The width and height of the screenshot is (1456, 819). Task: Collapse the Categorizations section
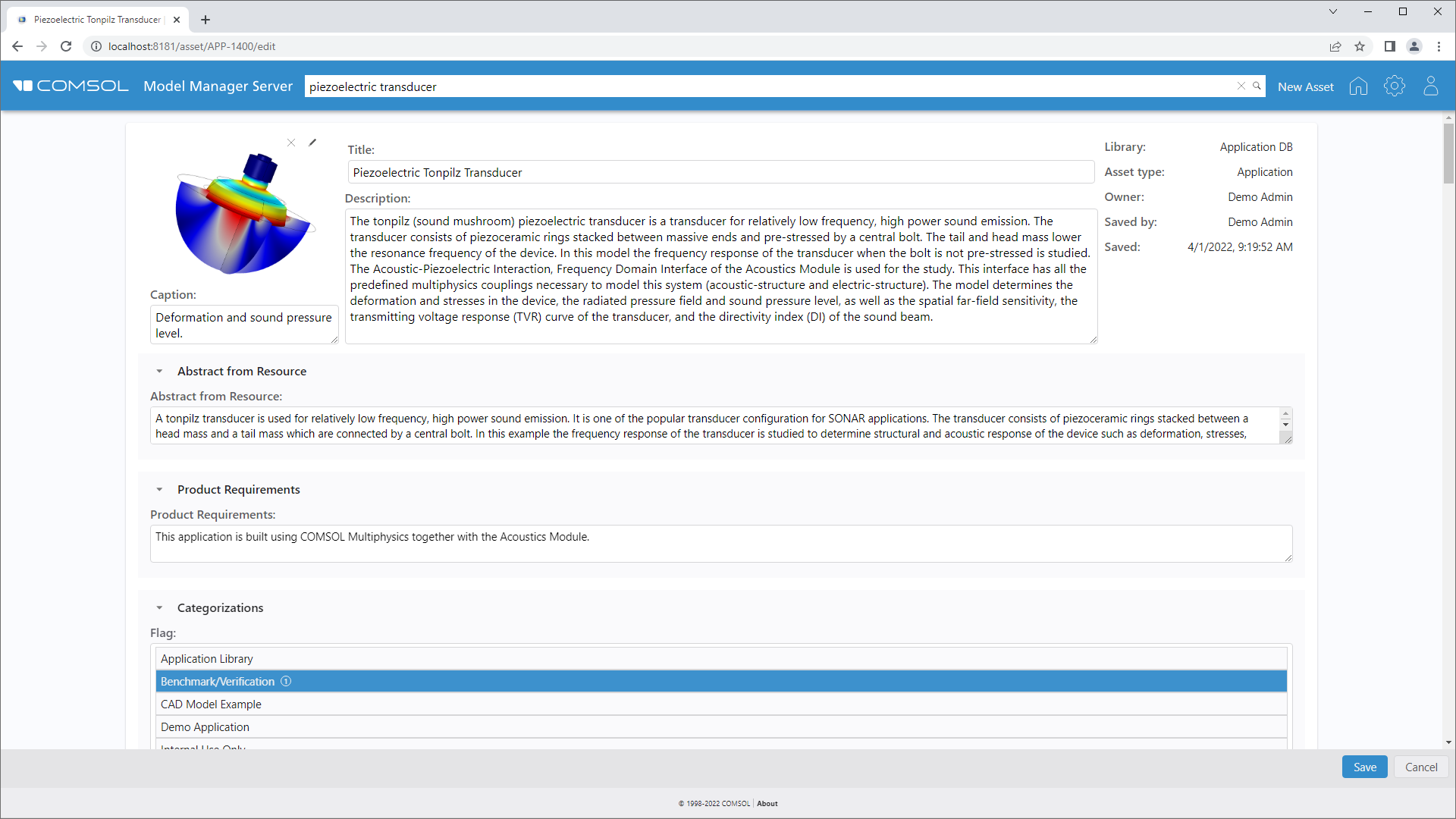159,608
